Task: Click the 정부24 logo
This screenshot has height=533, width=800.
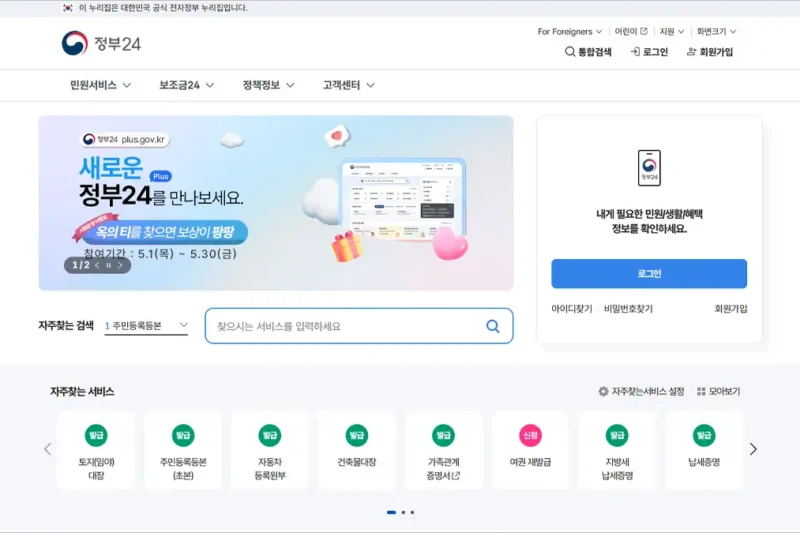Action: 101,43
